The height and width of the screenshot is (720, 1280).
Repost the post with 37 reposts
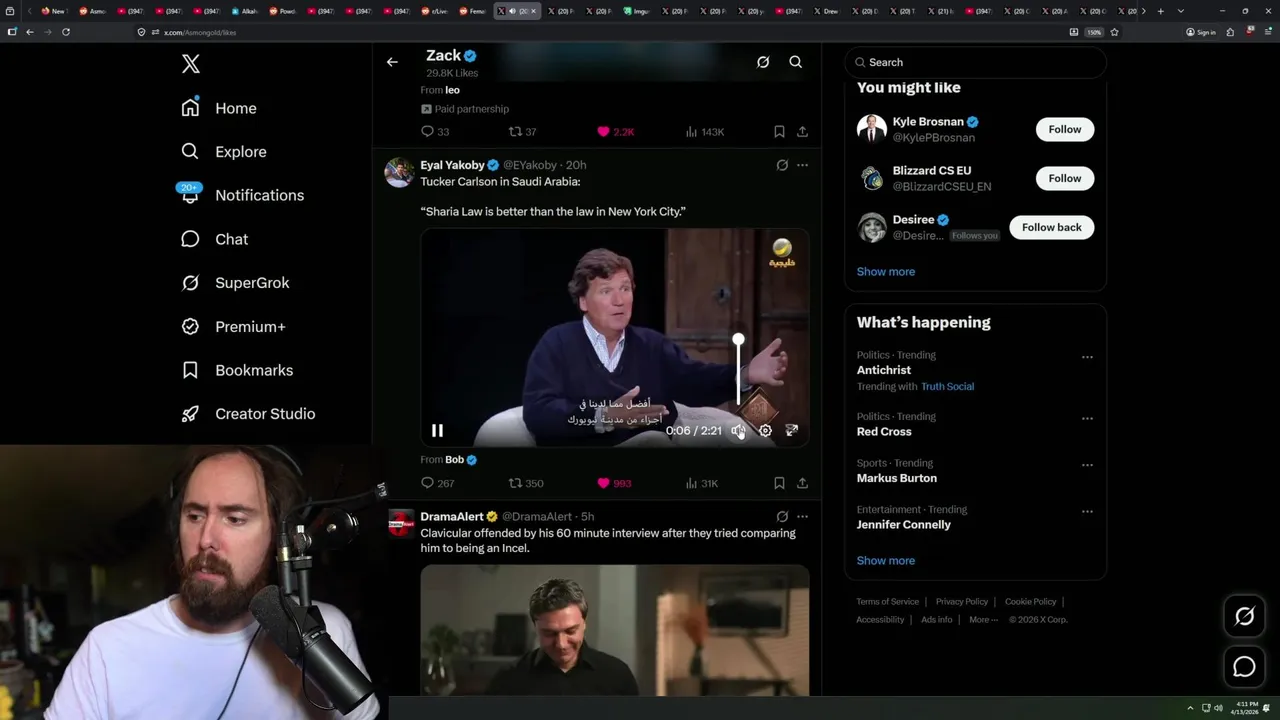523,132
